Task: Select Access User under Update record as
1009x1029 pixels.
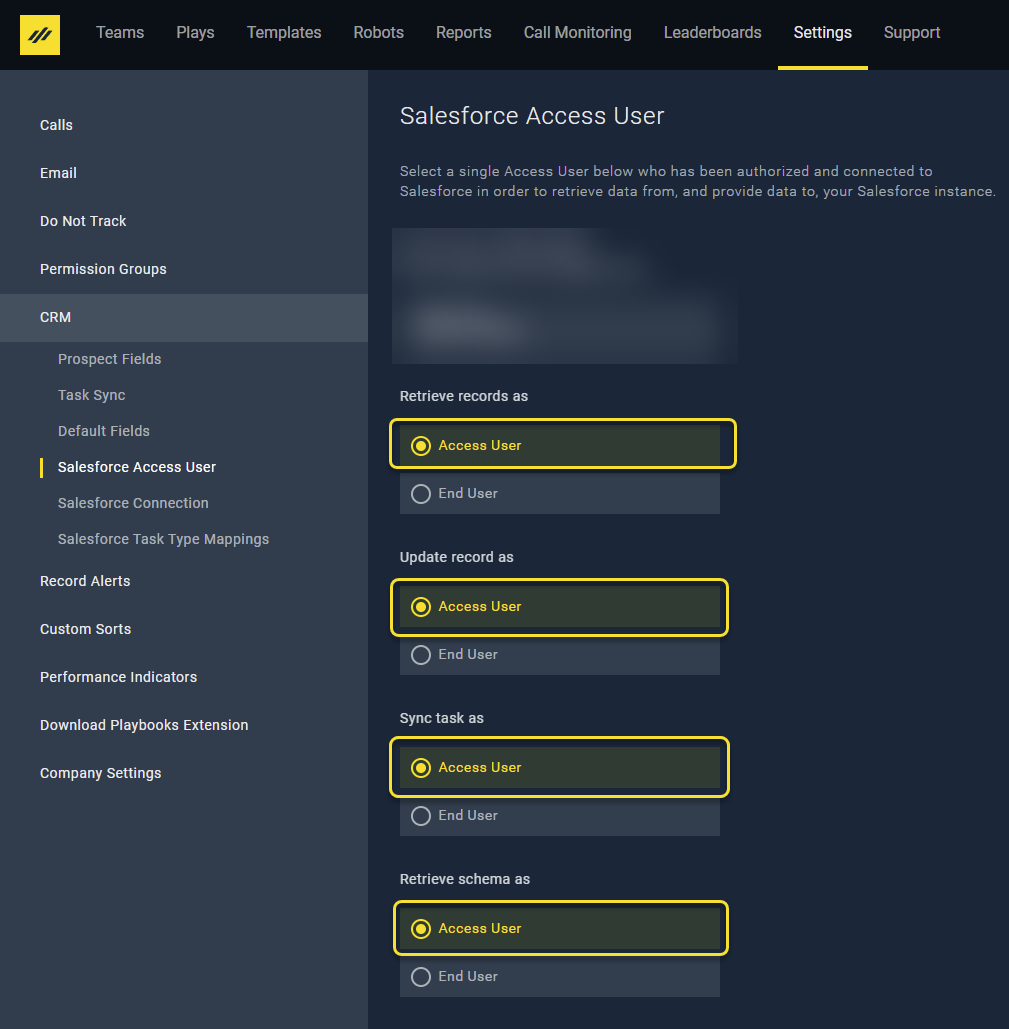Action: point(421,607)
